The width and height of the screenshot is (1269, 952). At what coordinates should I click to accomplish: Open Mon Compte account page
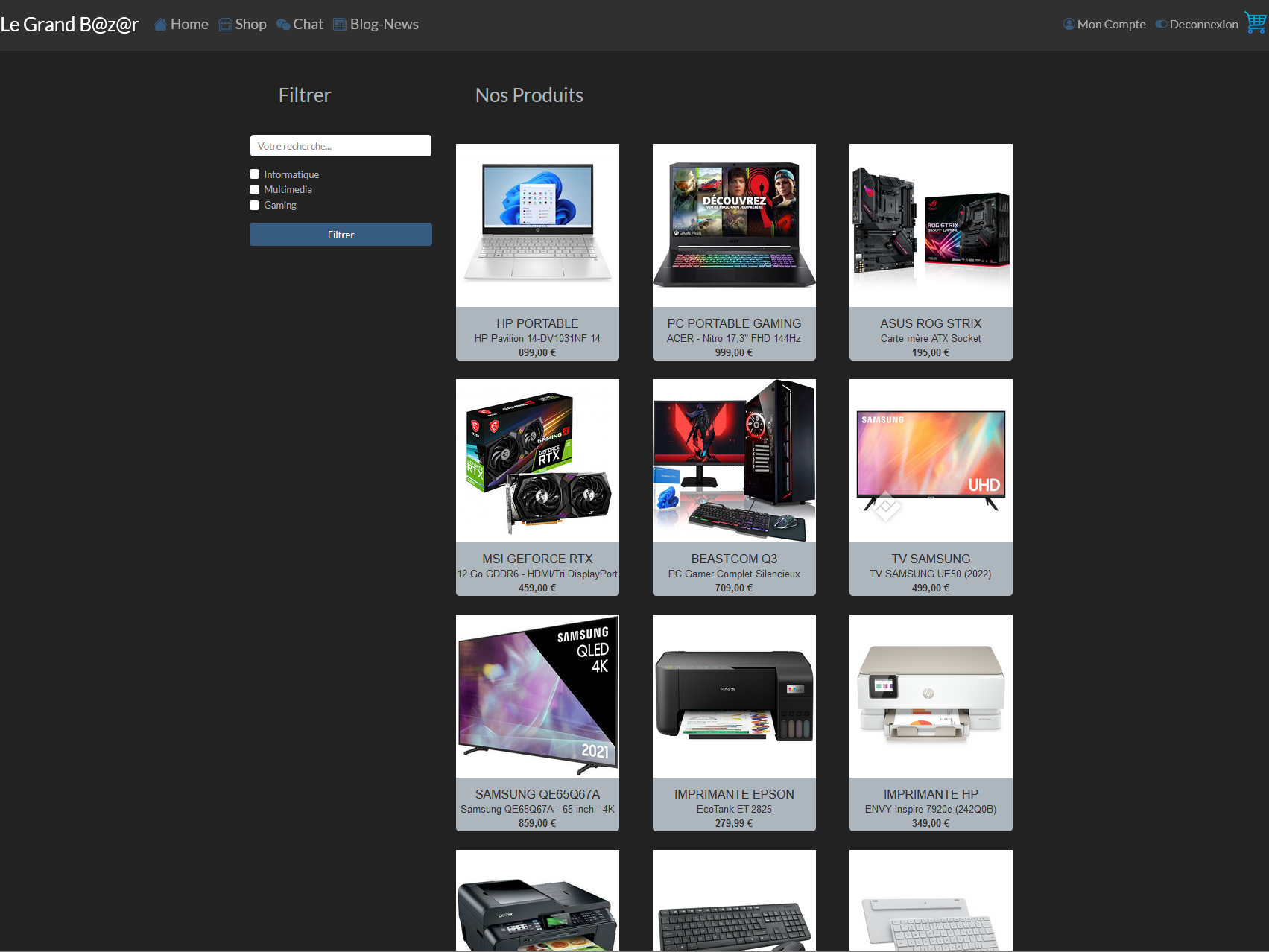[1111, 24]
